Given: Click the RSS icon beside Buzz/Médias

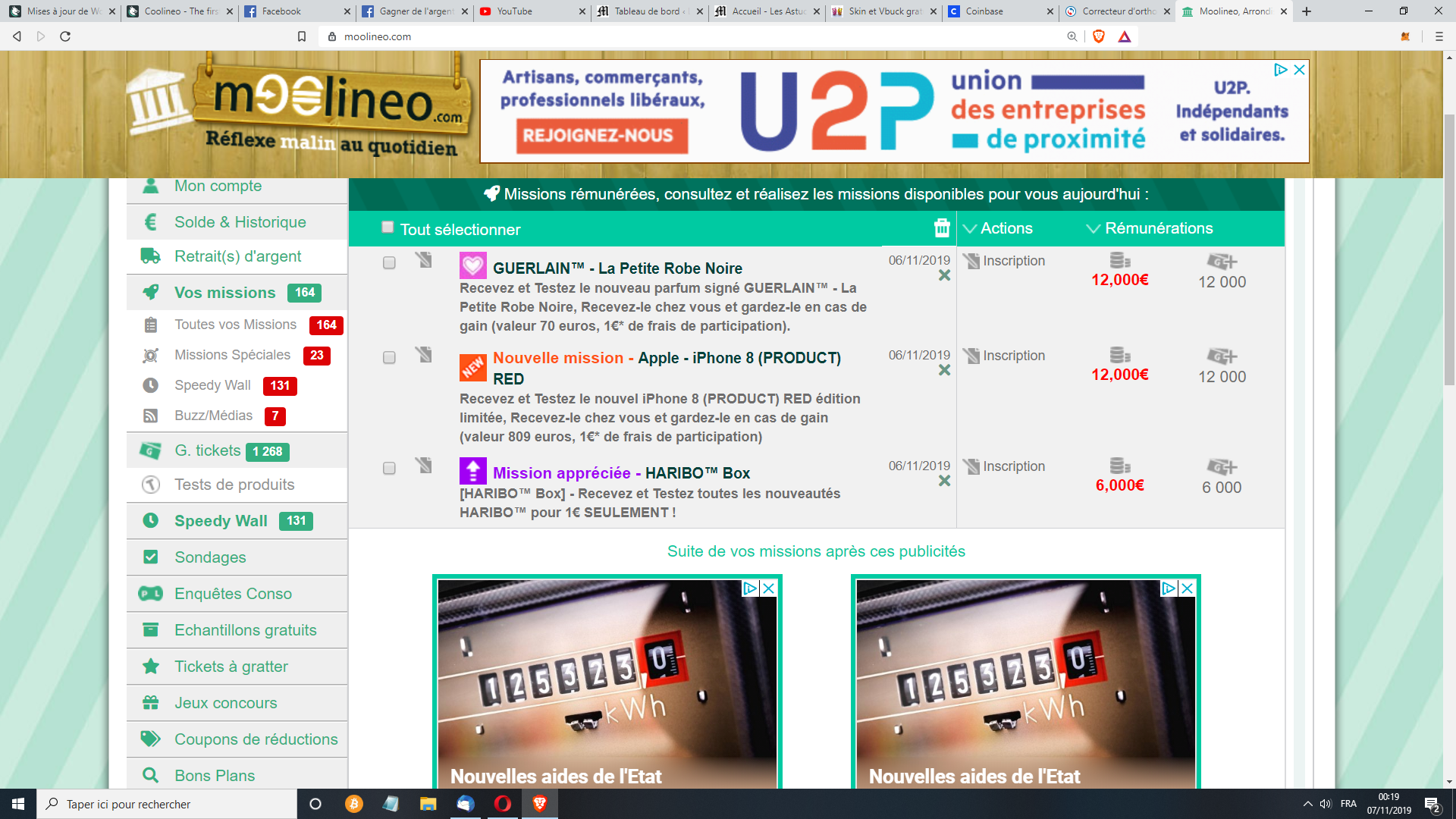Looking at the screenshot, I should [151, 416].
